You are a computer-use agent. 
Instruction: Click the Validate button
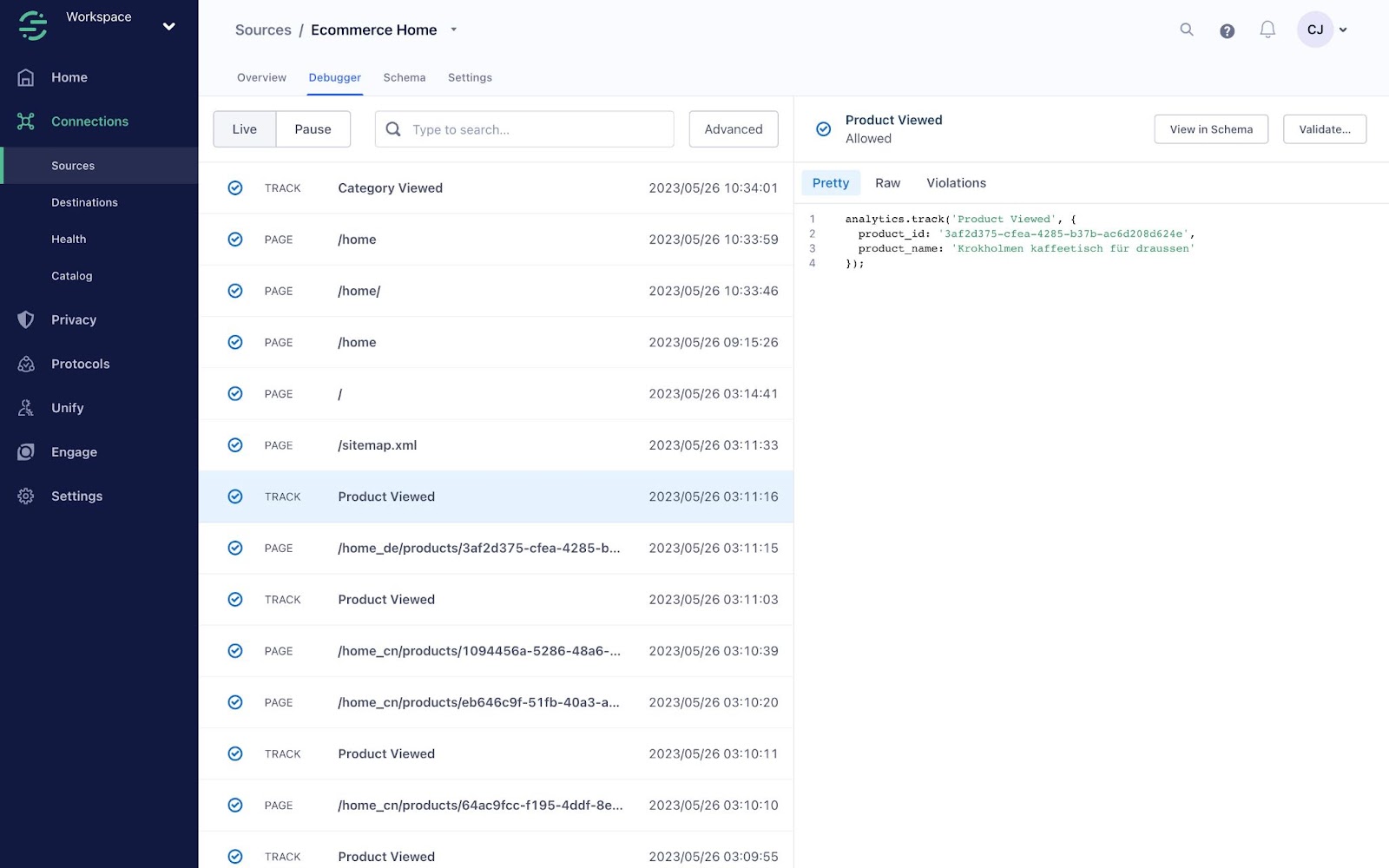coord(1324,128)
